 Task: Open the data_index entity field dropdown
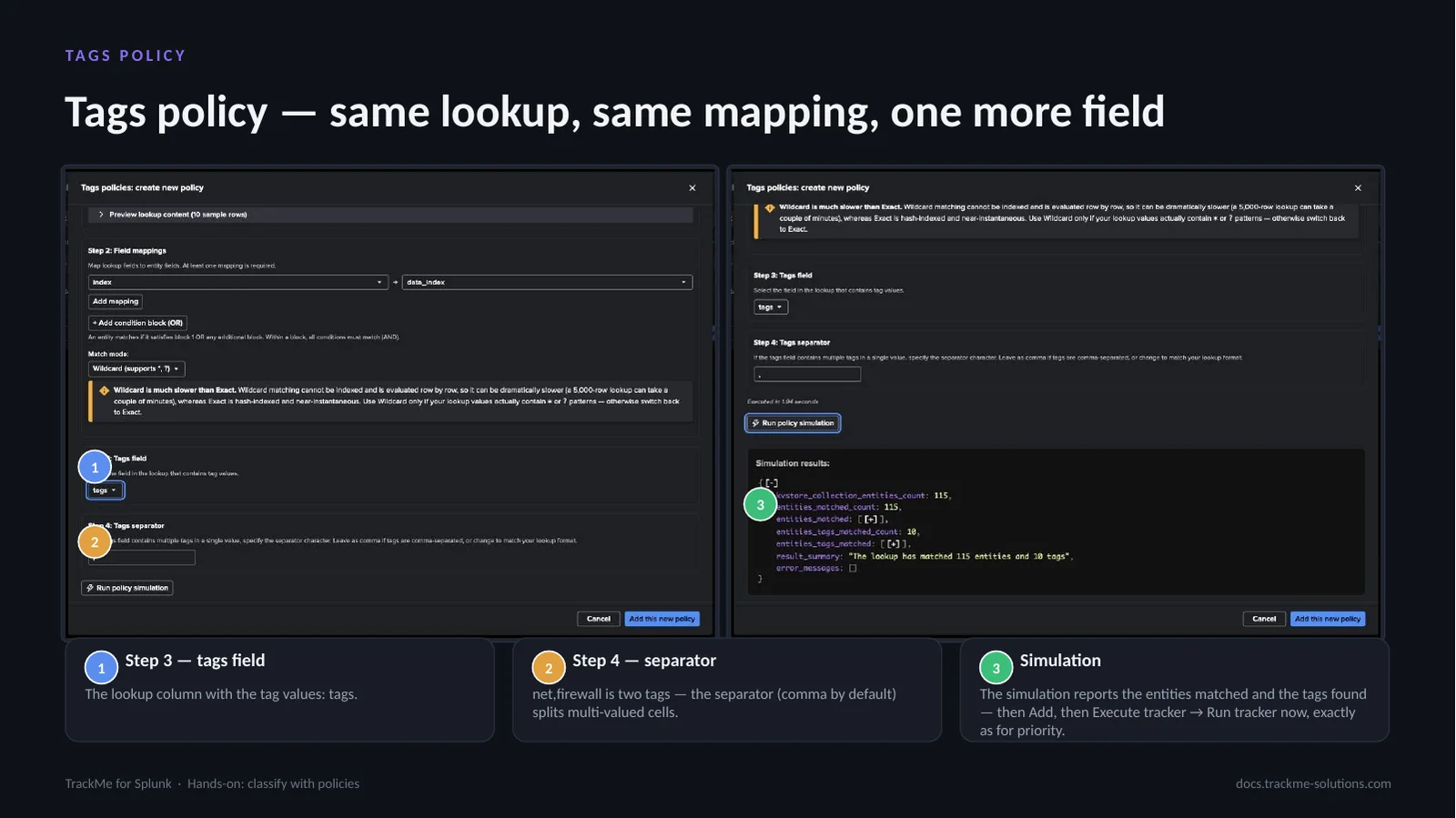click(x=547, y=282)
